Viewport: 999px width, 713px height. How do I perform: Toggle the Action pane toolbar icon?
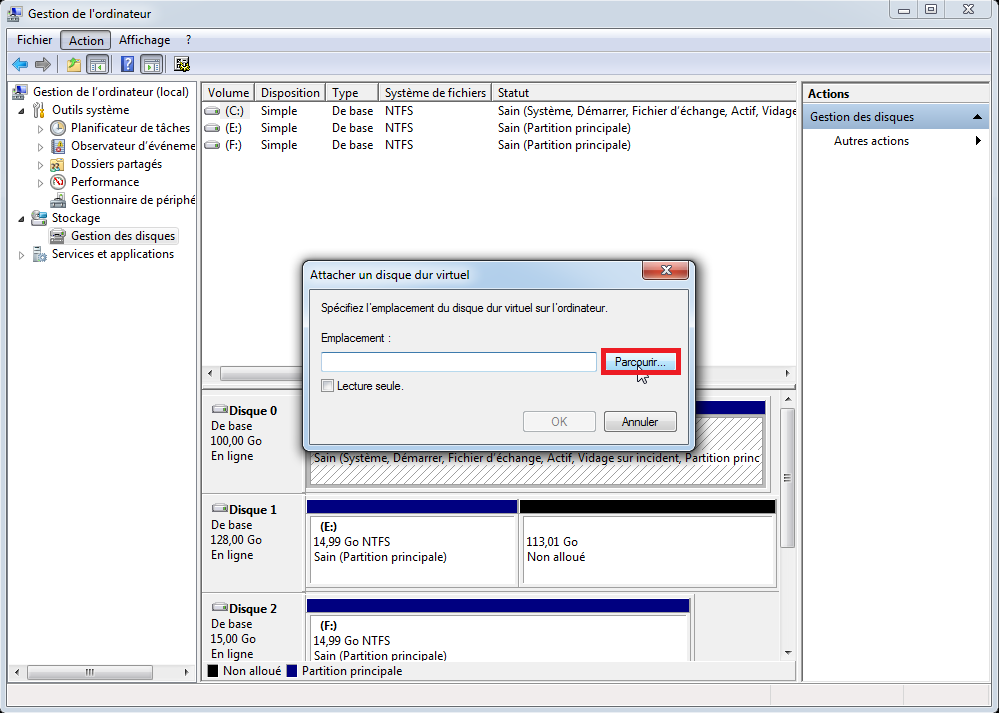pos(152,64)
